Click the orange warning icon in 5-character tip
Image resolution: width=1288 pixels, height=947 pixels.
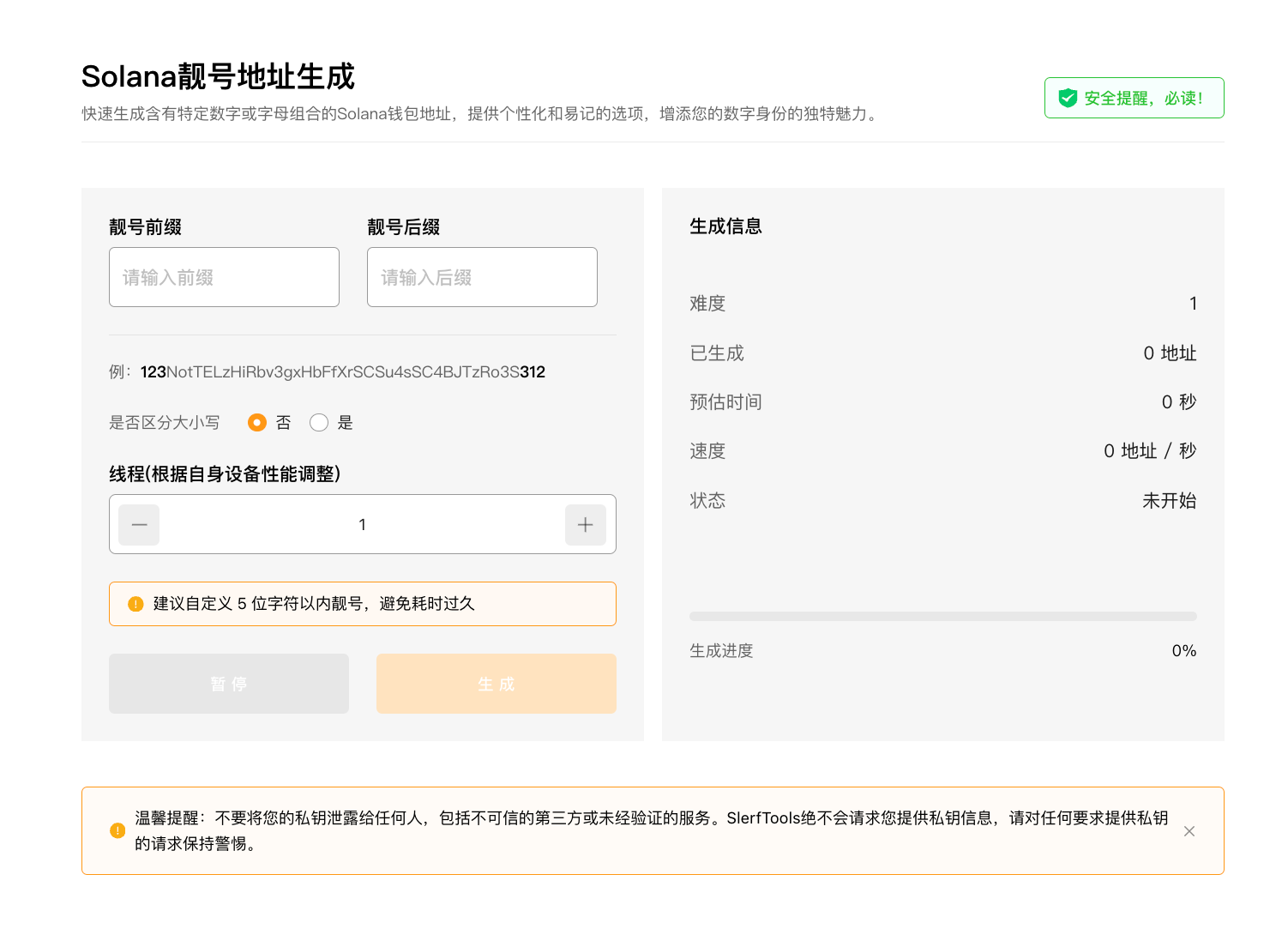(135, 604)
